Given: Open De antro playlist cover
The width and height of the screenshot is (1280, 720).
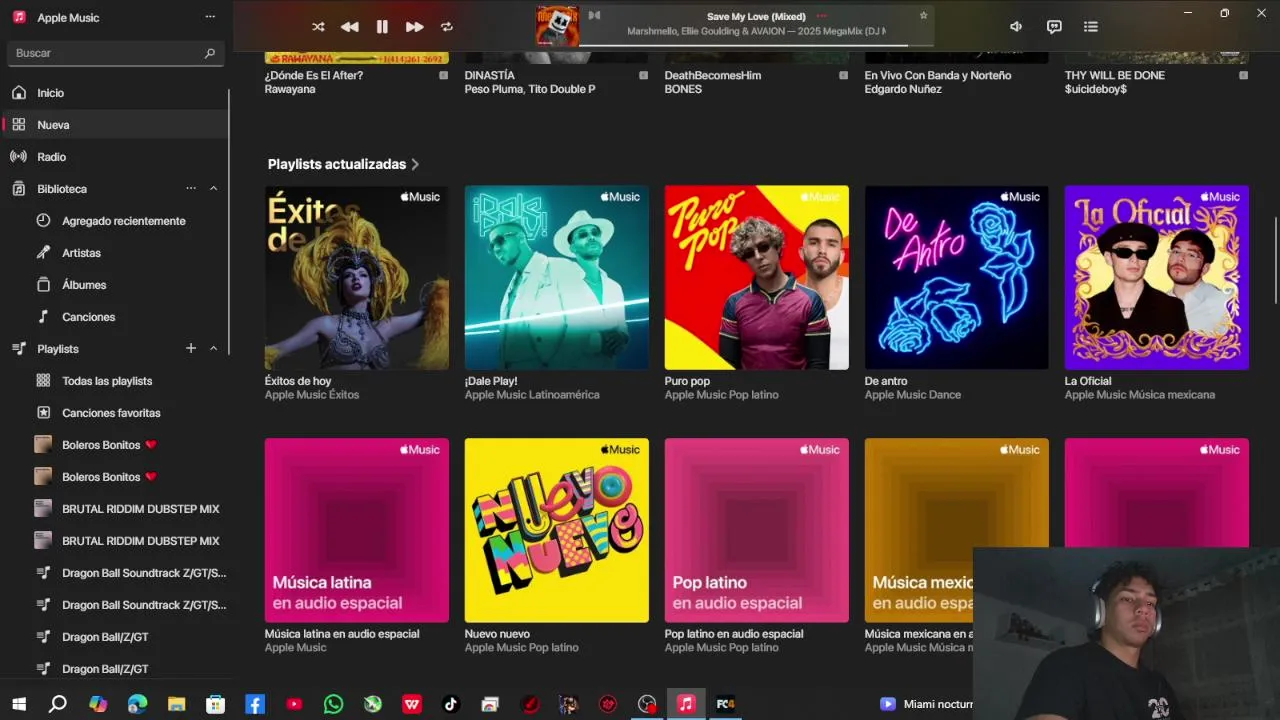Looking at the screenshot, I should click(x=957, y=277).
